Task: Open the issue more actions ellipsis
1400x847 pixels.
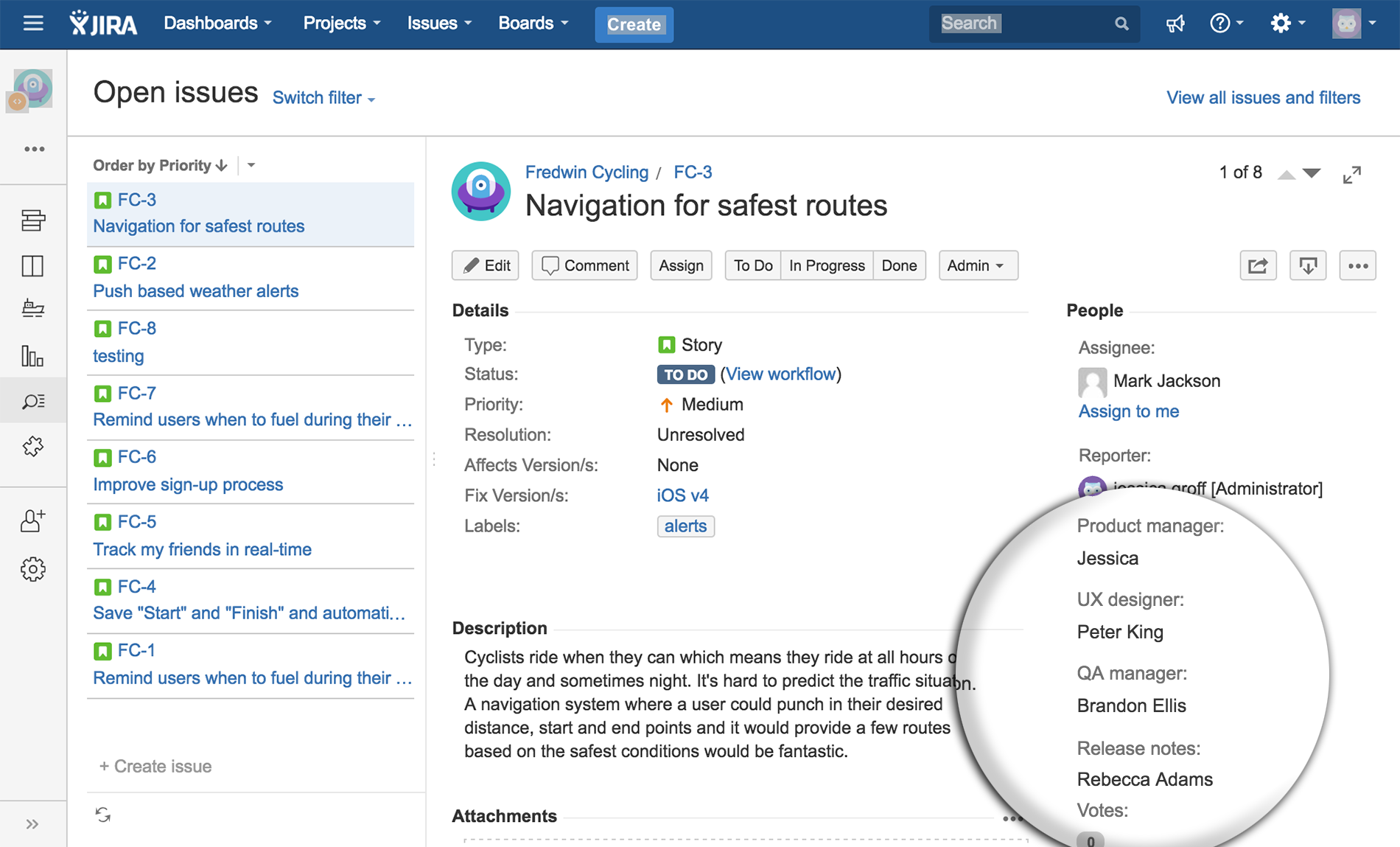Action: 1358,265
